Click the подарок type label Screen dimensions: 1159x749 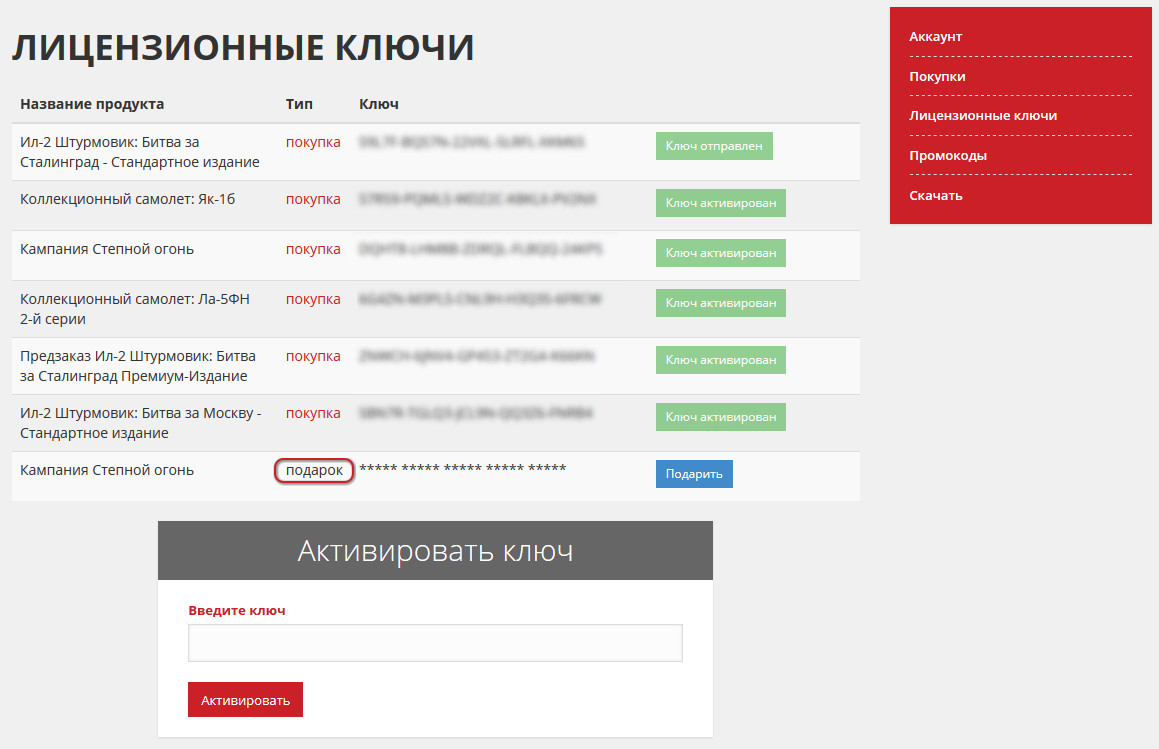[314, 470]
